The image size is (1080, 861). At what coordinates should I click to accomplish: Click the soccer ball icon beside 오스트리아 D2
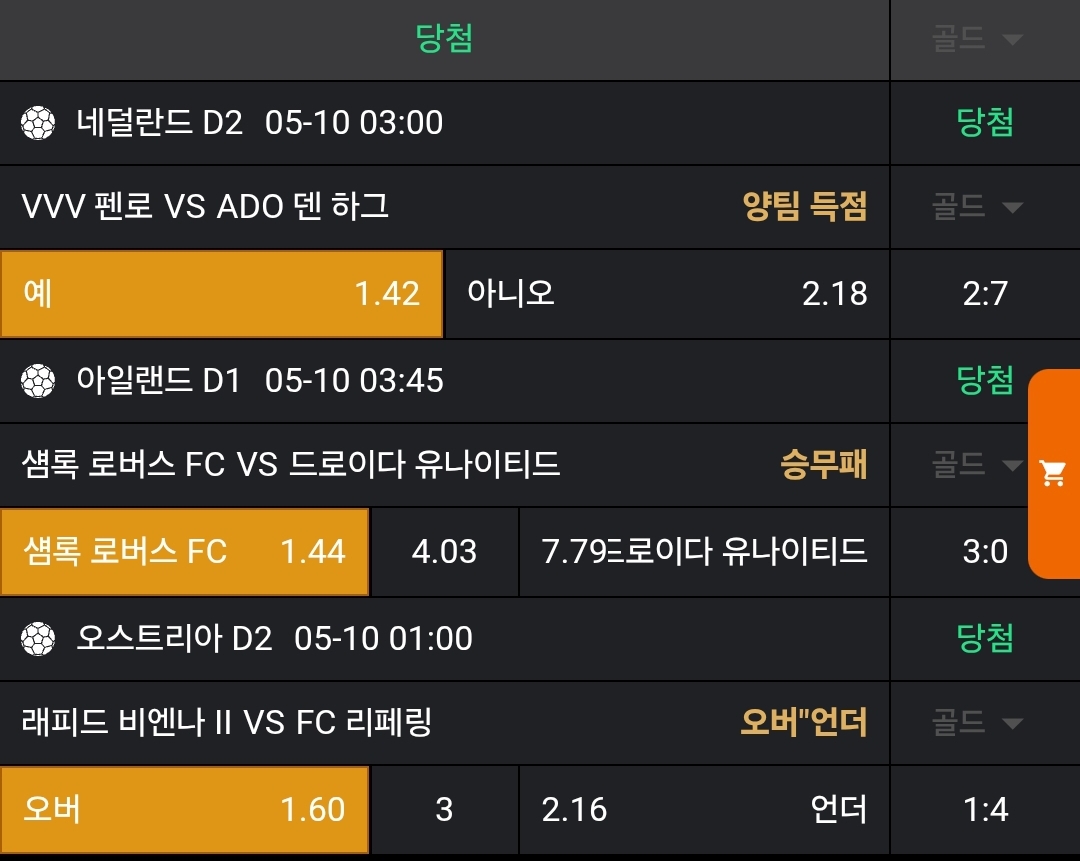coord(38,638)
